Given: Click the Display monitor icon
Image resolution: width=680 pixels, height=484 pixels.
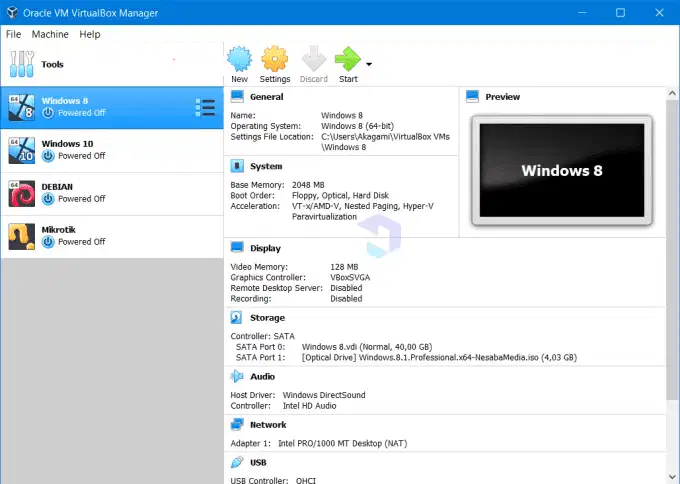Looking at the screenshot, I should (x=237, y=248).
